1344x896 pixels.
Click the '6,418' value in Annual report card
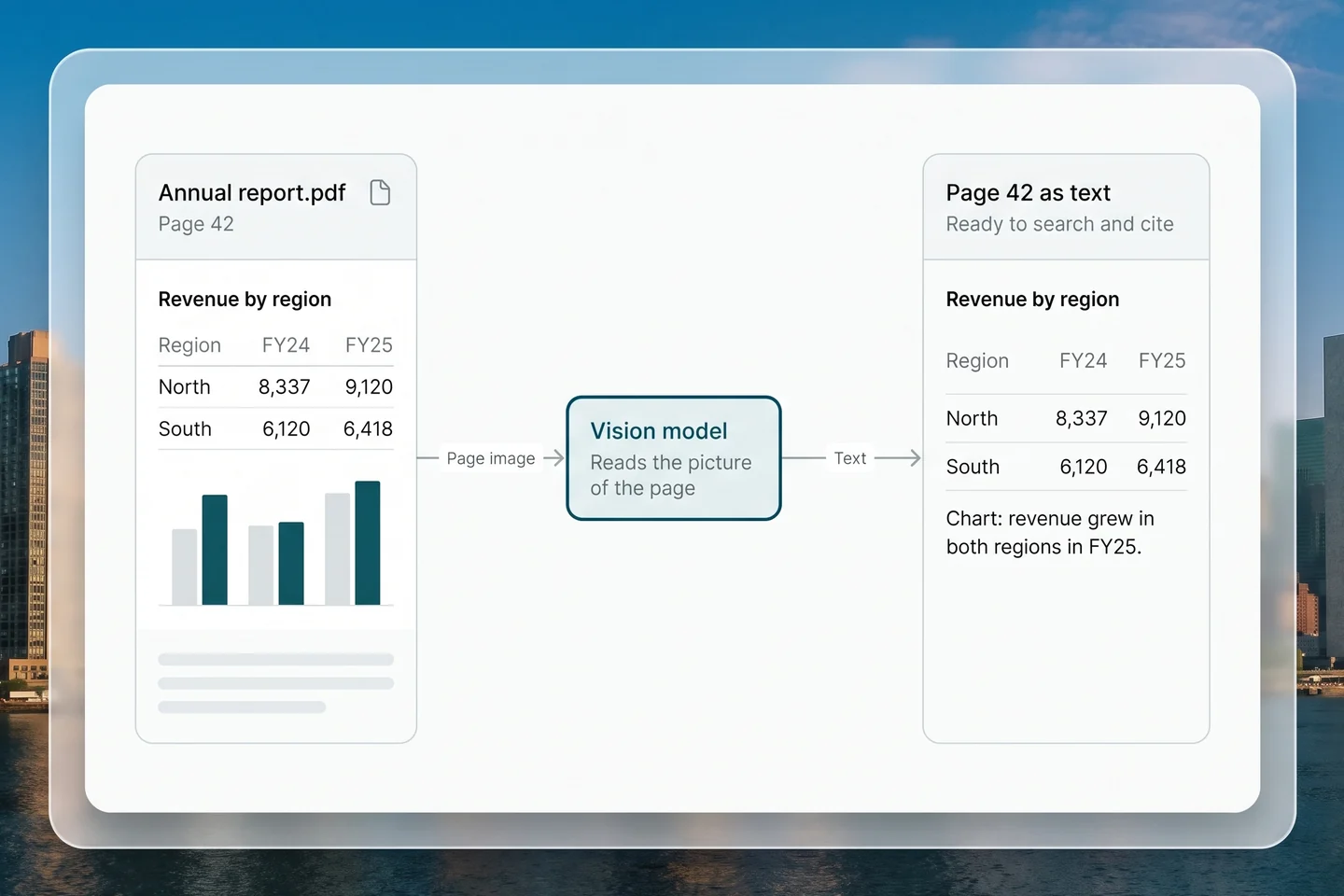[368, 429]
